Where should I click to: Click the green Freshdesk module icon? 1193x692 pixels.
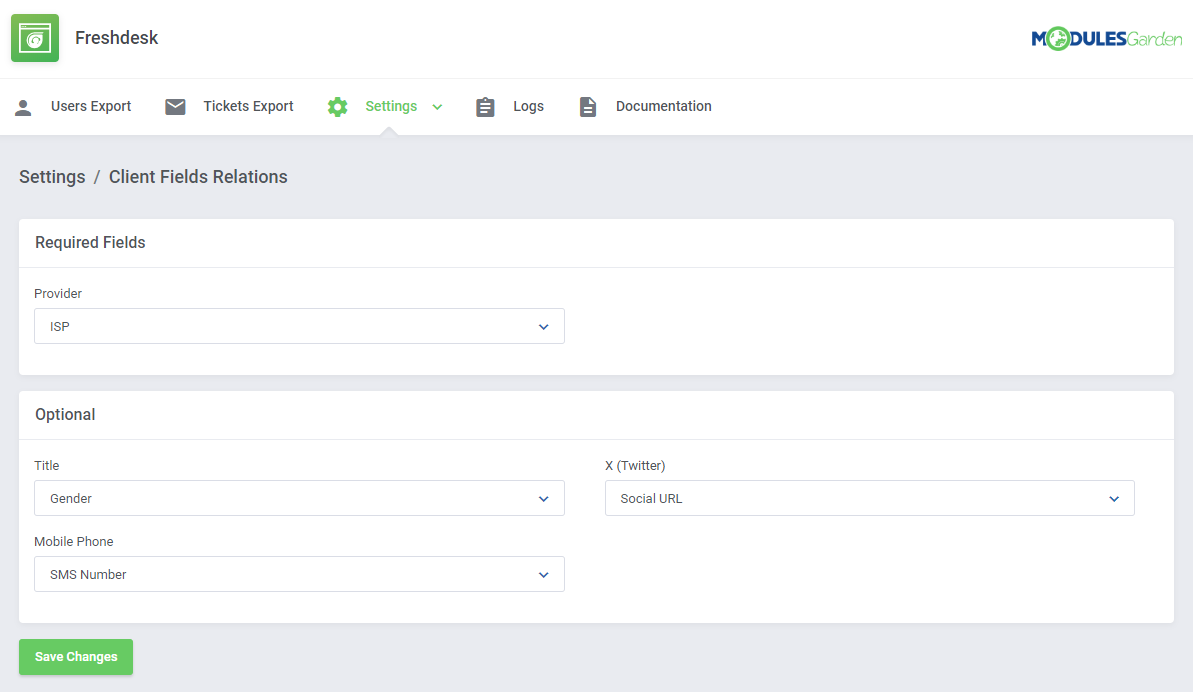click(x=34, y=38)
